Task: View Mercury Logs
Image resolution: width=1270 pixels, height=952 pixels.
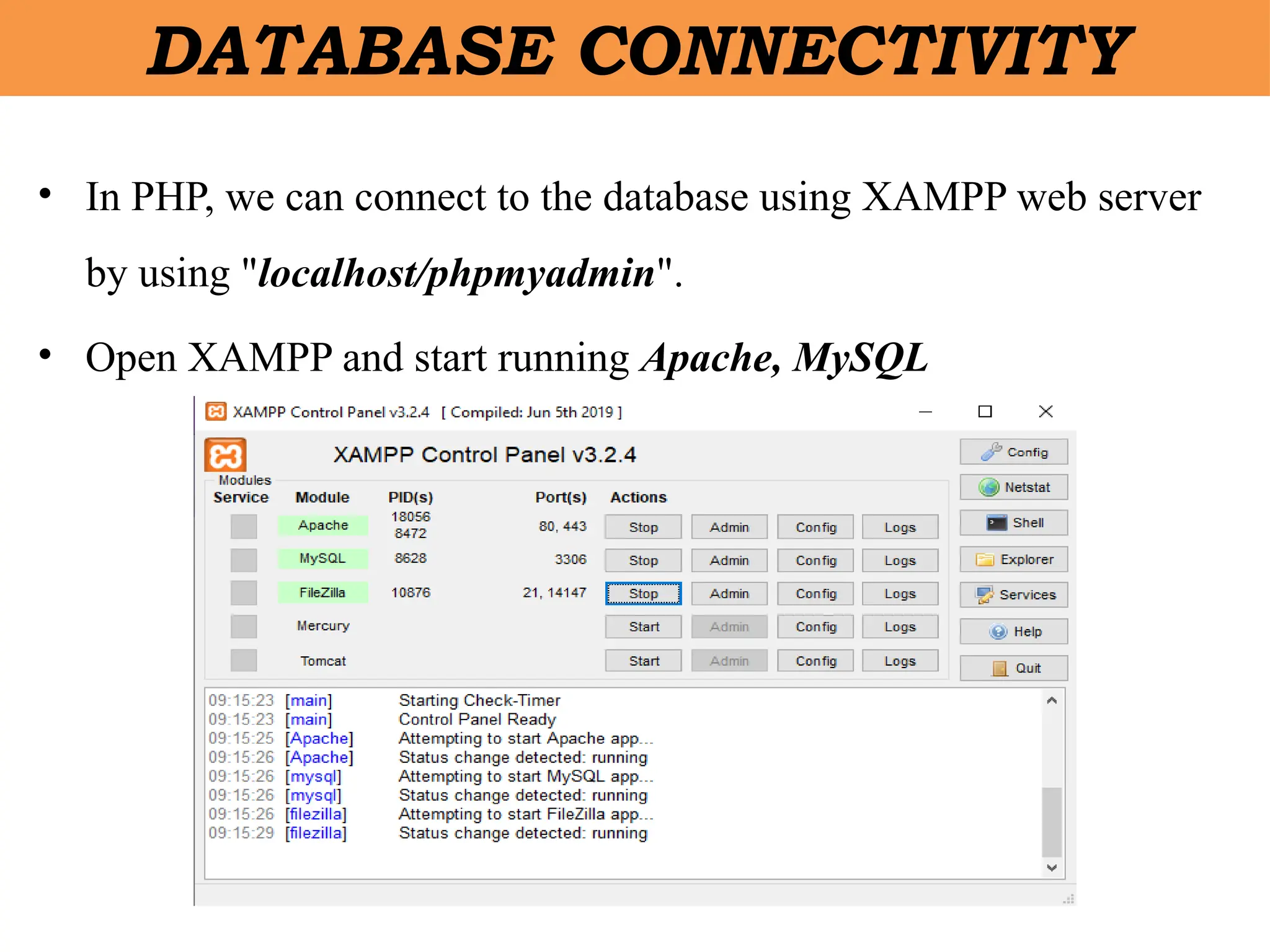Action: [x=900, y=627]
